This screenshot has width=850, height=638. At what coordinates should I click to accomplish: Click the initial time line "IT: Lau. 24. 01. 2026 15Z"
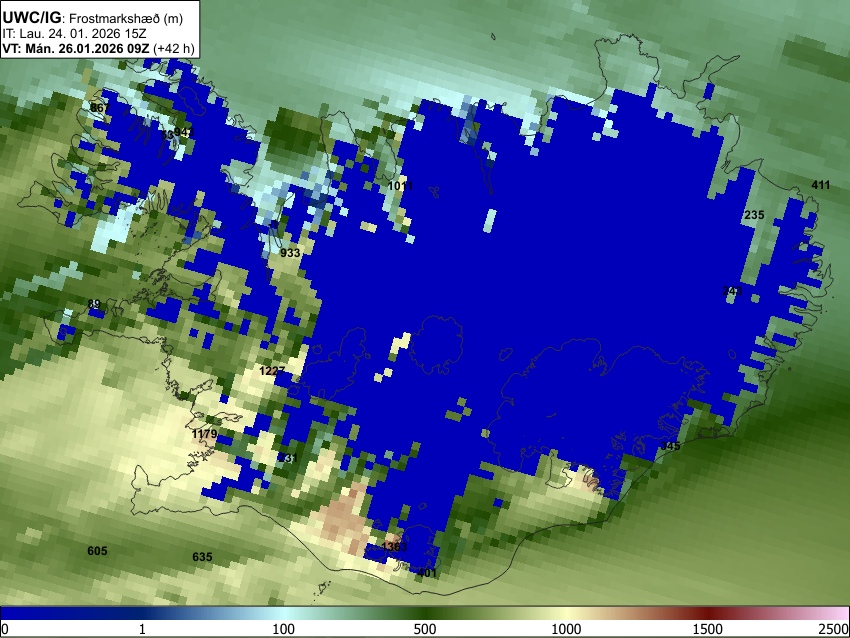74,34
